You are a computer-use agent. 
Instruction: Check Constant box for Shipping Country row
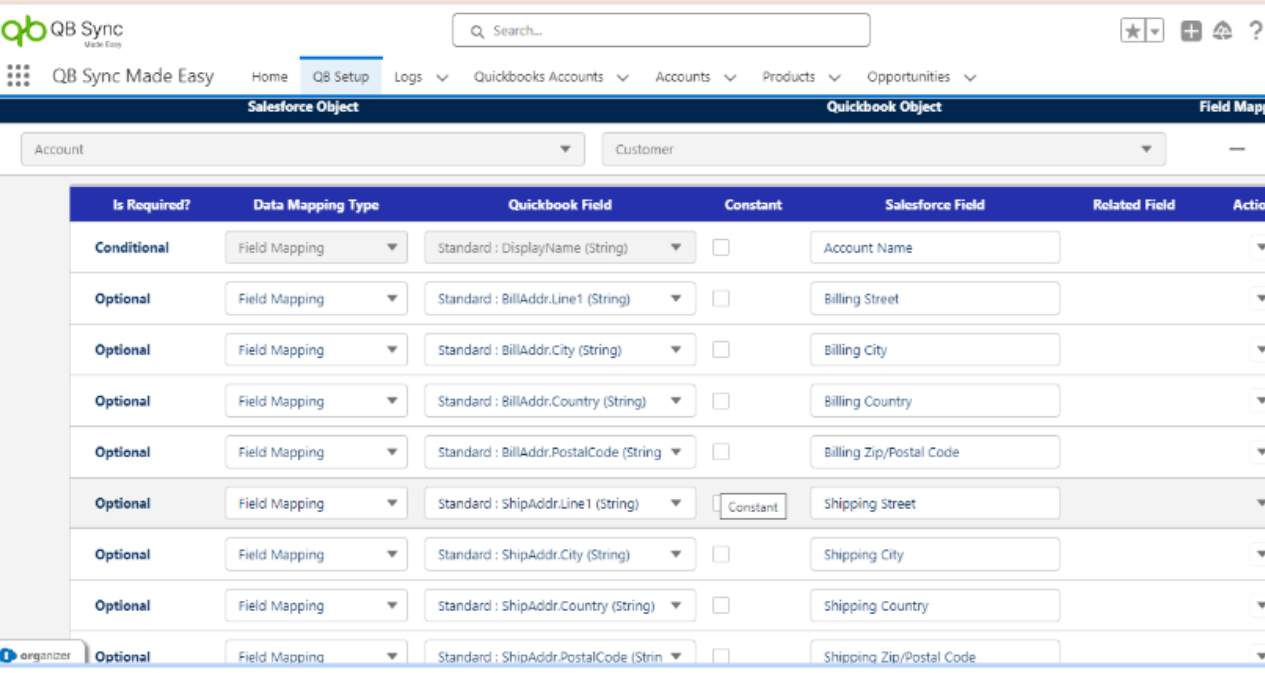[x=721, y=605]
